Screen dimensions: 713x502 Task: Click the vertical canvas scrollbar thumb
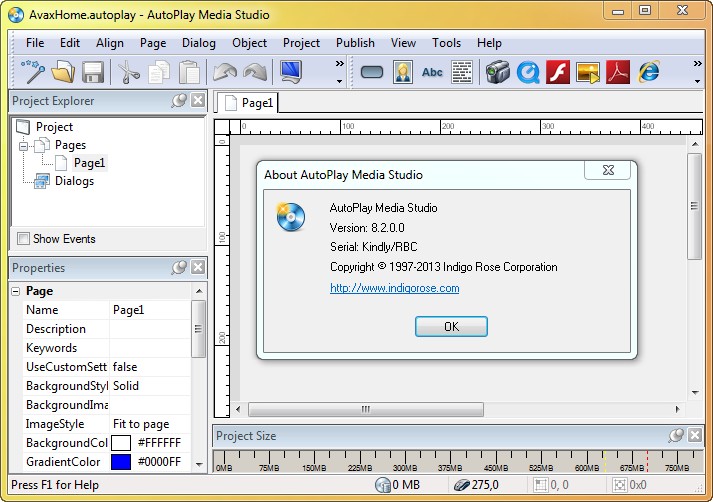point(694,206)
